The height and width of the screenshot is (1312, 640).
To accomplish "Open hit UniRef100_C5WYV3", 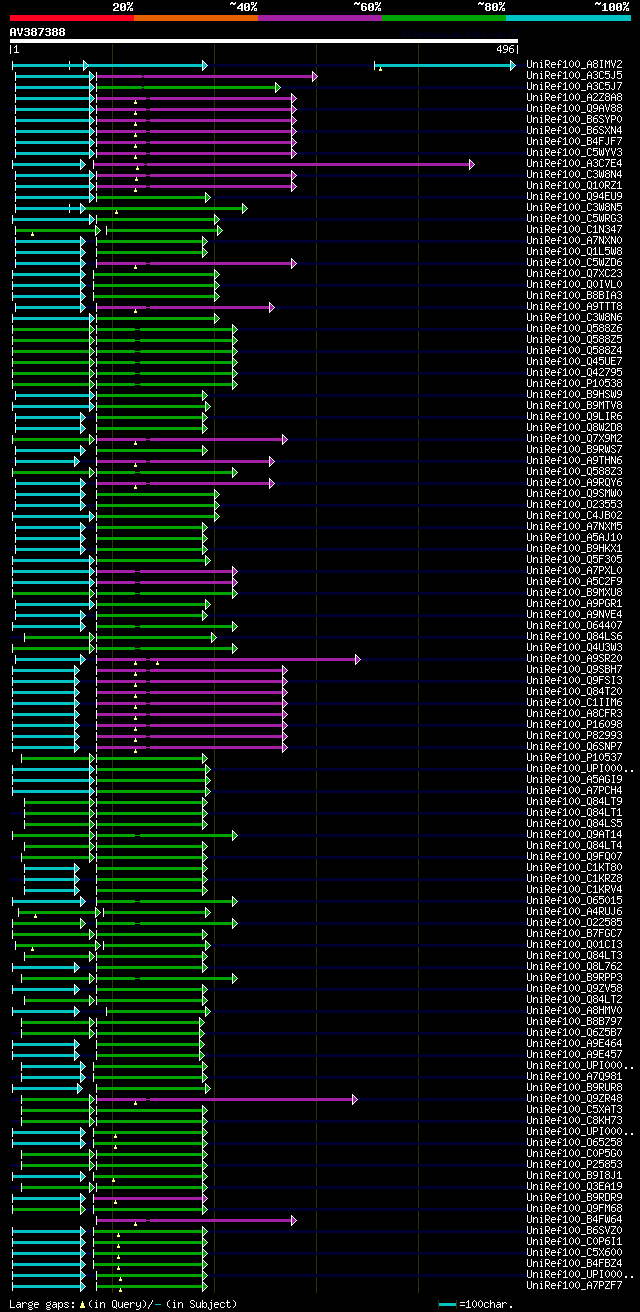I will [x=576, y=152].
